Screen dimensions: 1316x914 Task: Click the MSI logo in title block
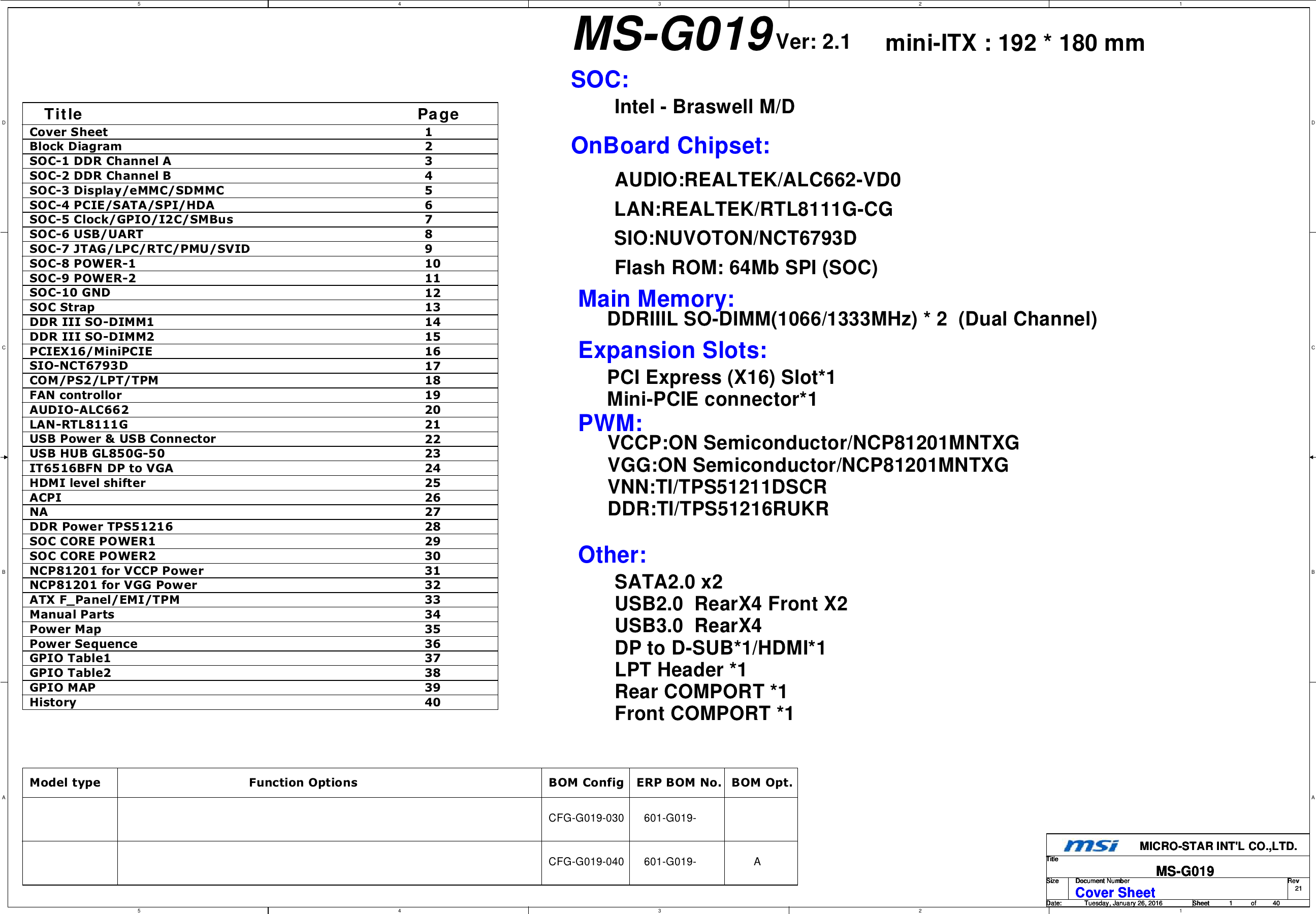click(1090, 846)
